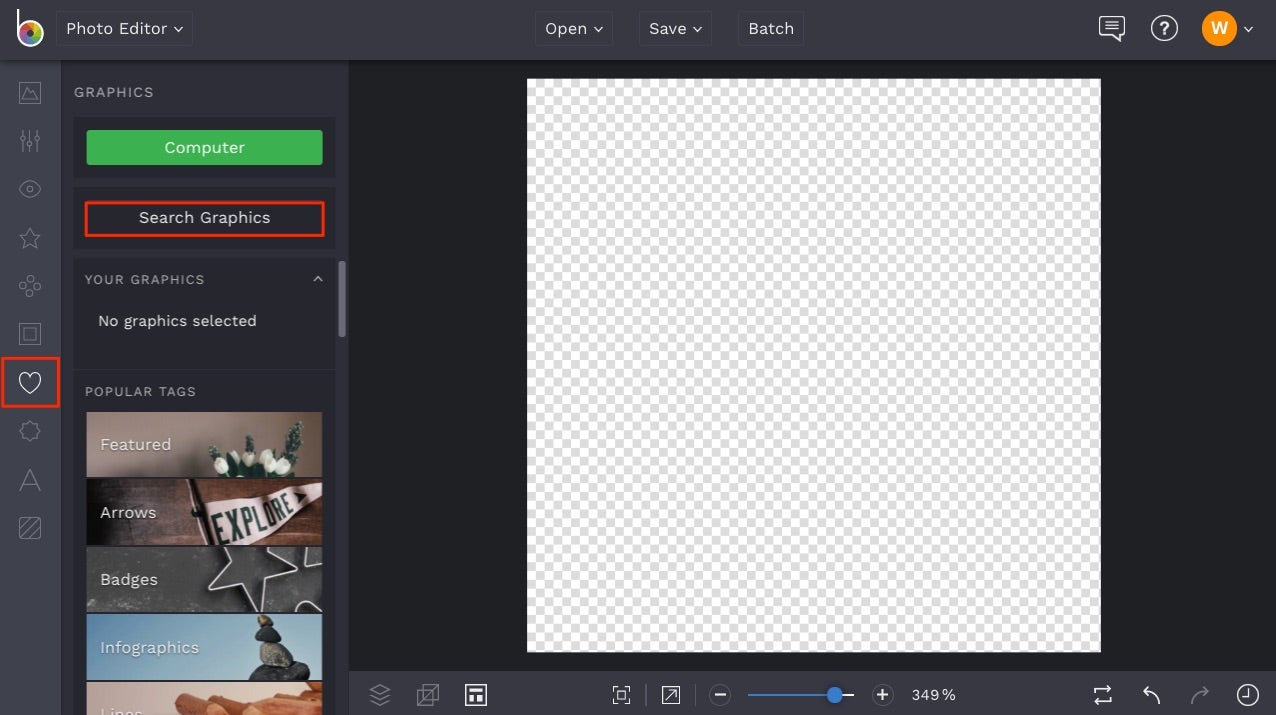Image resolution: width=1276 pixels, height=715 pixels.
Task: Collapse the Your Graphics section
Action: click(x=317, y=279)
